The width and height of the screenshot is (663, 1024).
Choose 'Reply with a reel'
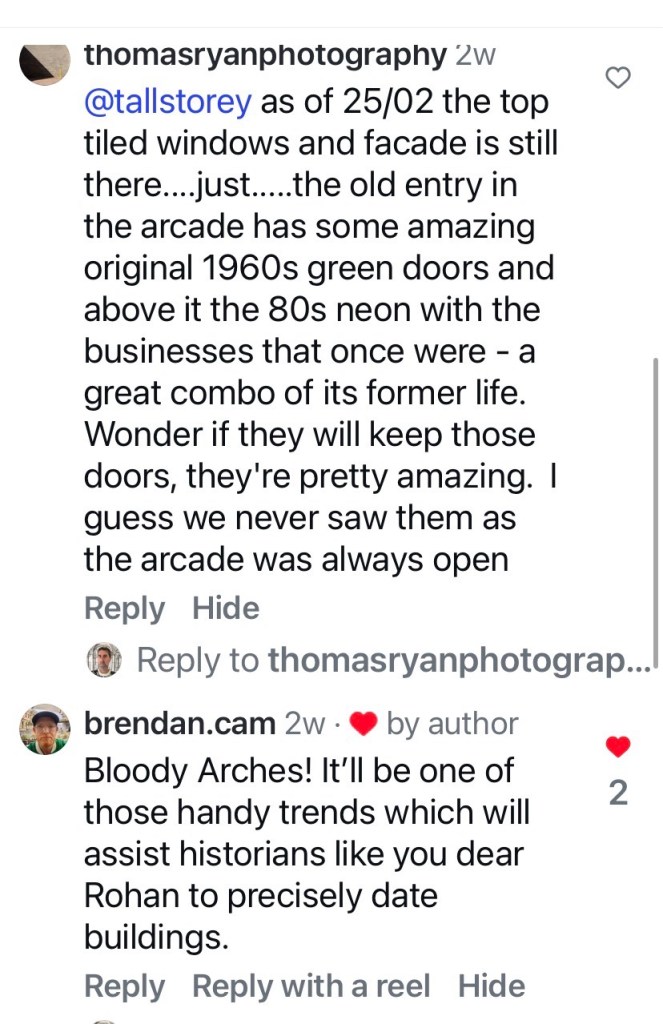pos(311,986)
